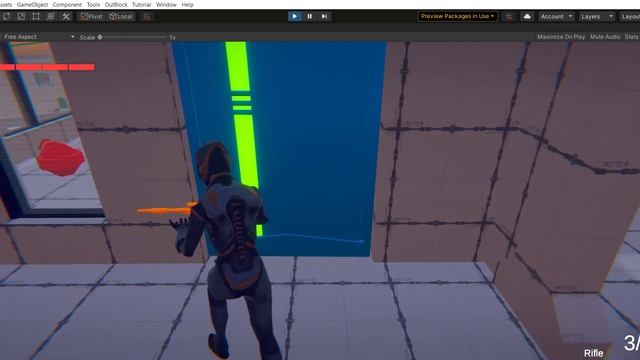Toggle the Stats overlay
This screenshot has height=360, width=640.
pyautogui.click(x=631, y=37)
